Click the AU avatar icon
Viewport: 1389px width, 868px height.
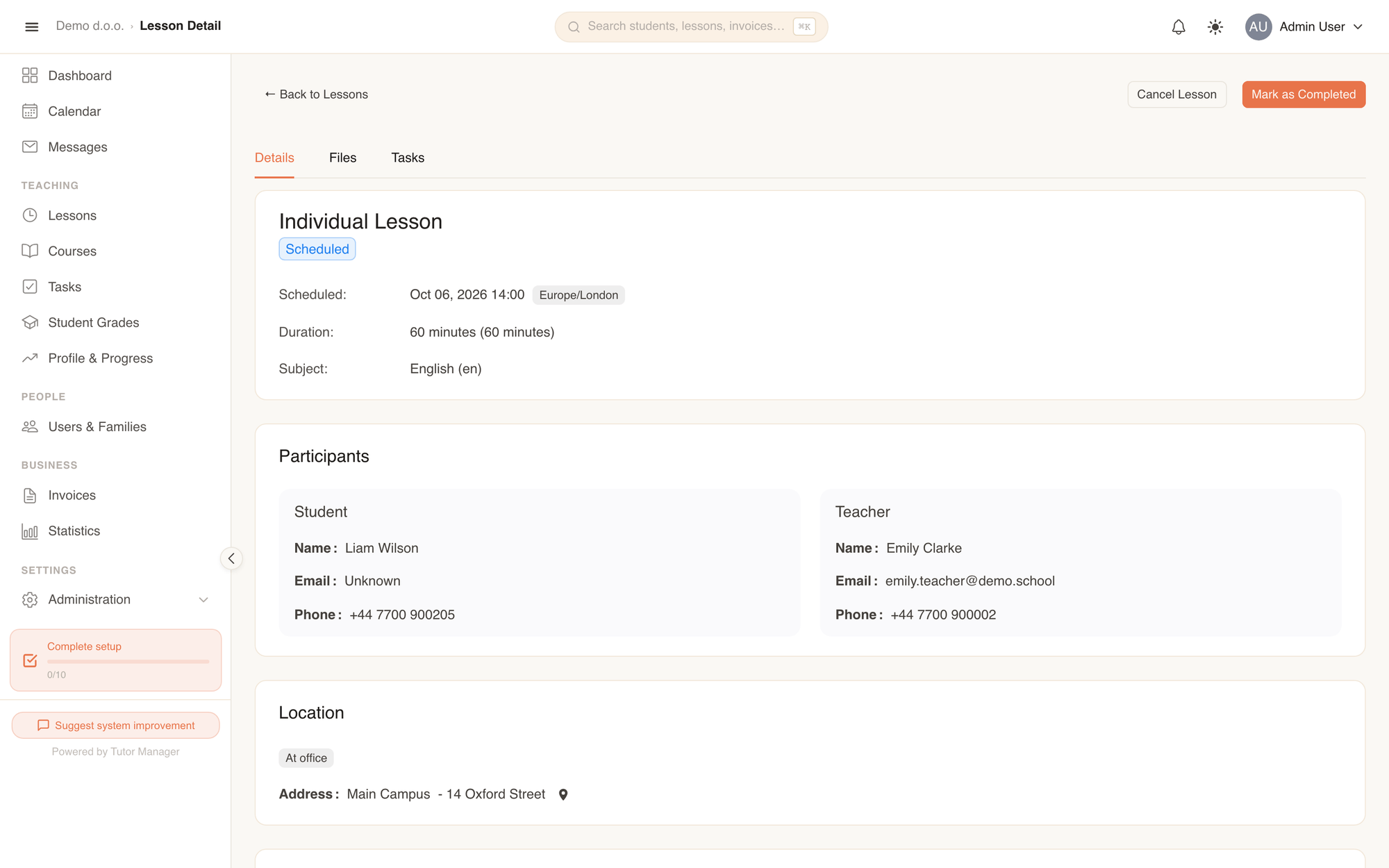coord(1258,26)
